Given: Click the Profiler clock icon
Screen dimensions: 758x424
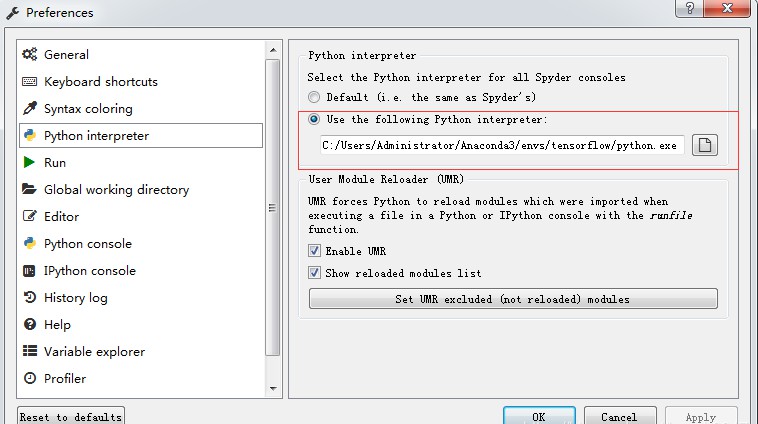Looking at the screenshot, I should pos(29,378).
